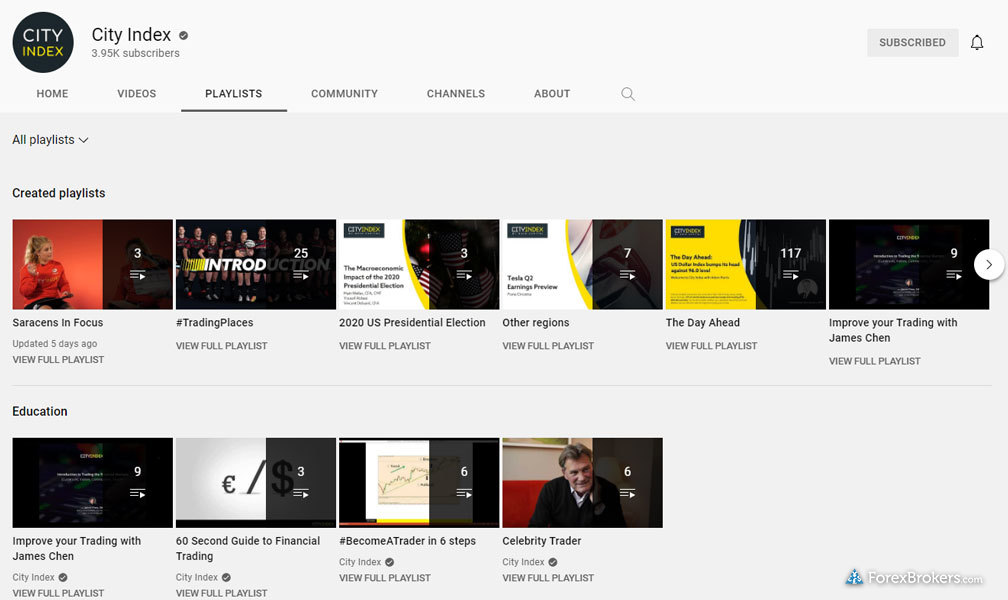Click the City Index channel logo avatar

click(43, 42)
